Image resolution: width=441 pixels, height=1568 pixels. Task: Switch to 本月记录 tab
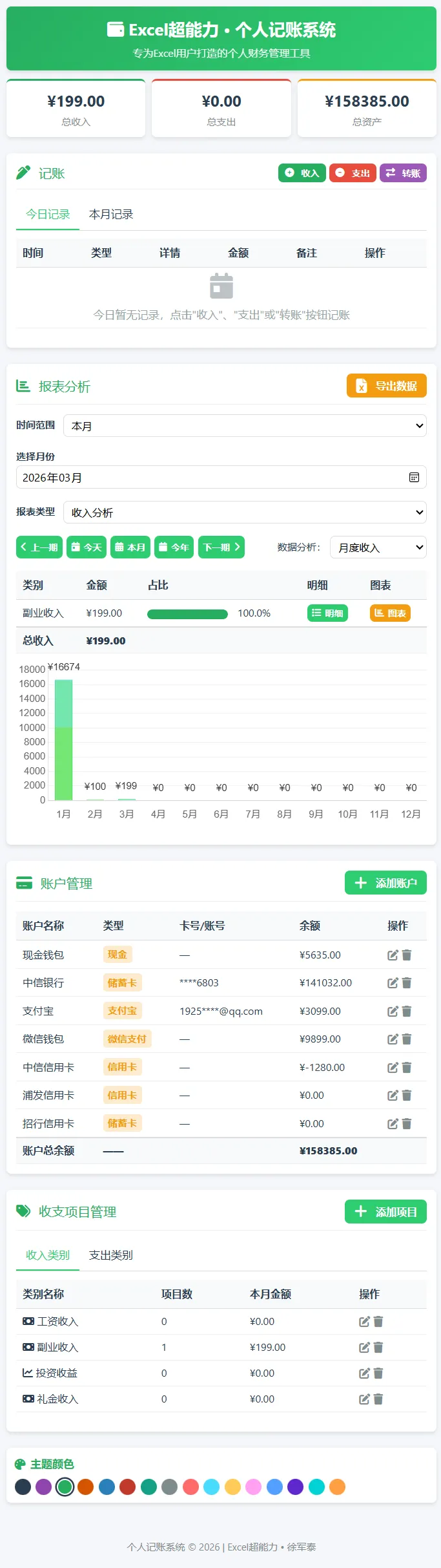point(111,215)
